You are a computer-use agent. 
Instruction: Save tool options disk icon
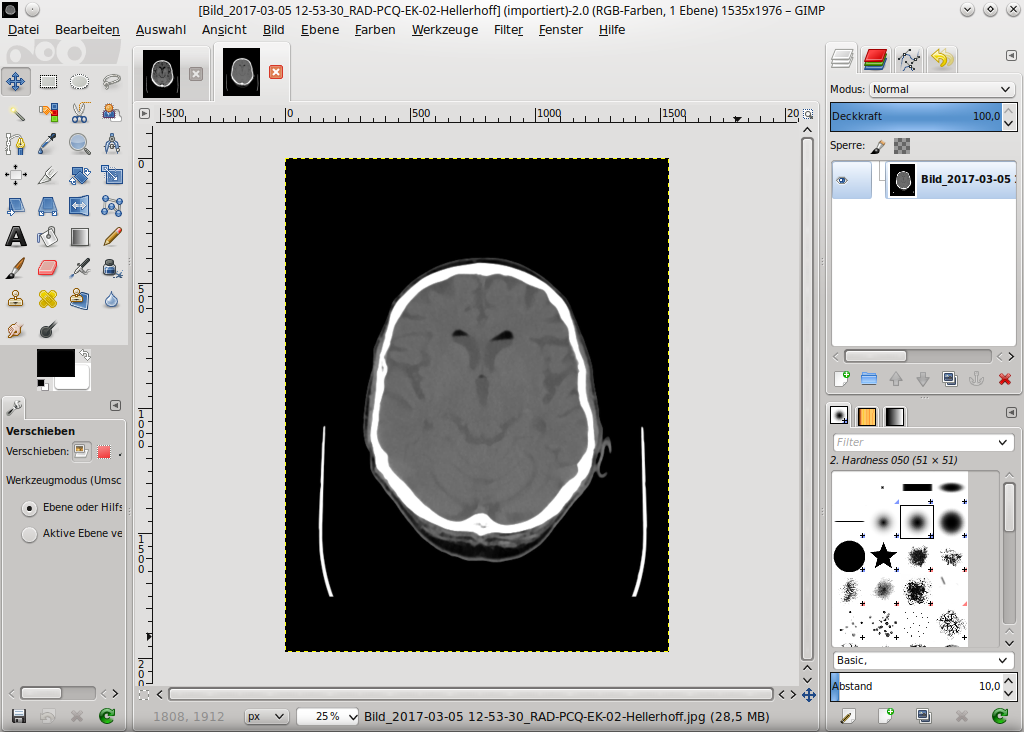tap(19, 716)
